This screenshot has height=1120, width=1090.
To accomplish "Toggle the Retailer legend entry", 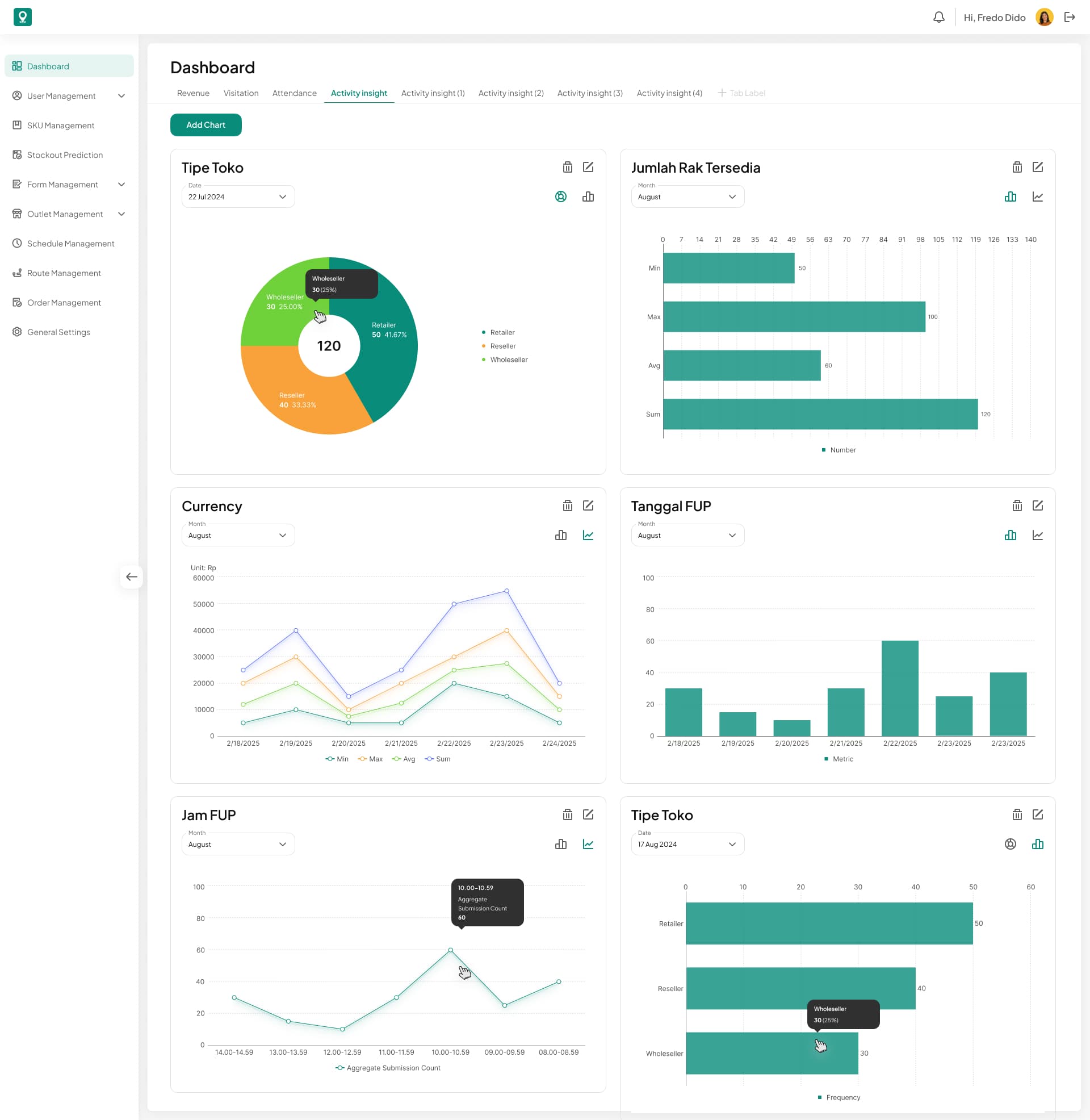I will [498, 333].
